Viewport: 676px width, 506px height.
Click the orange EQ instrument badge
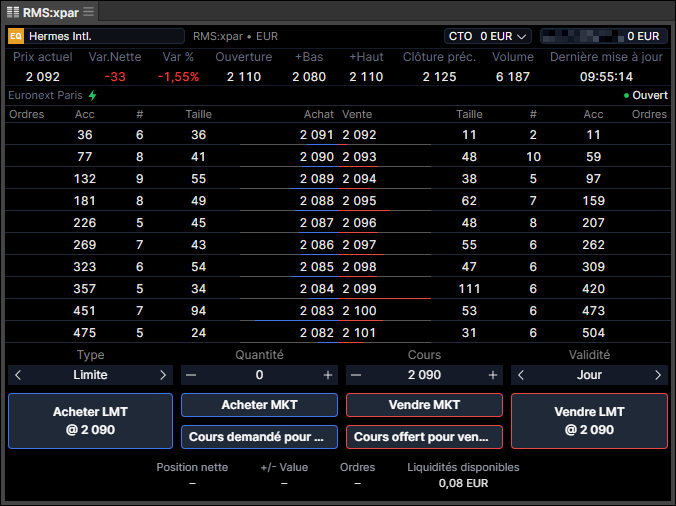16,36
